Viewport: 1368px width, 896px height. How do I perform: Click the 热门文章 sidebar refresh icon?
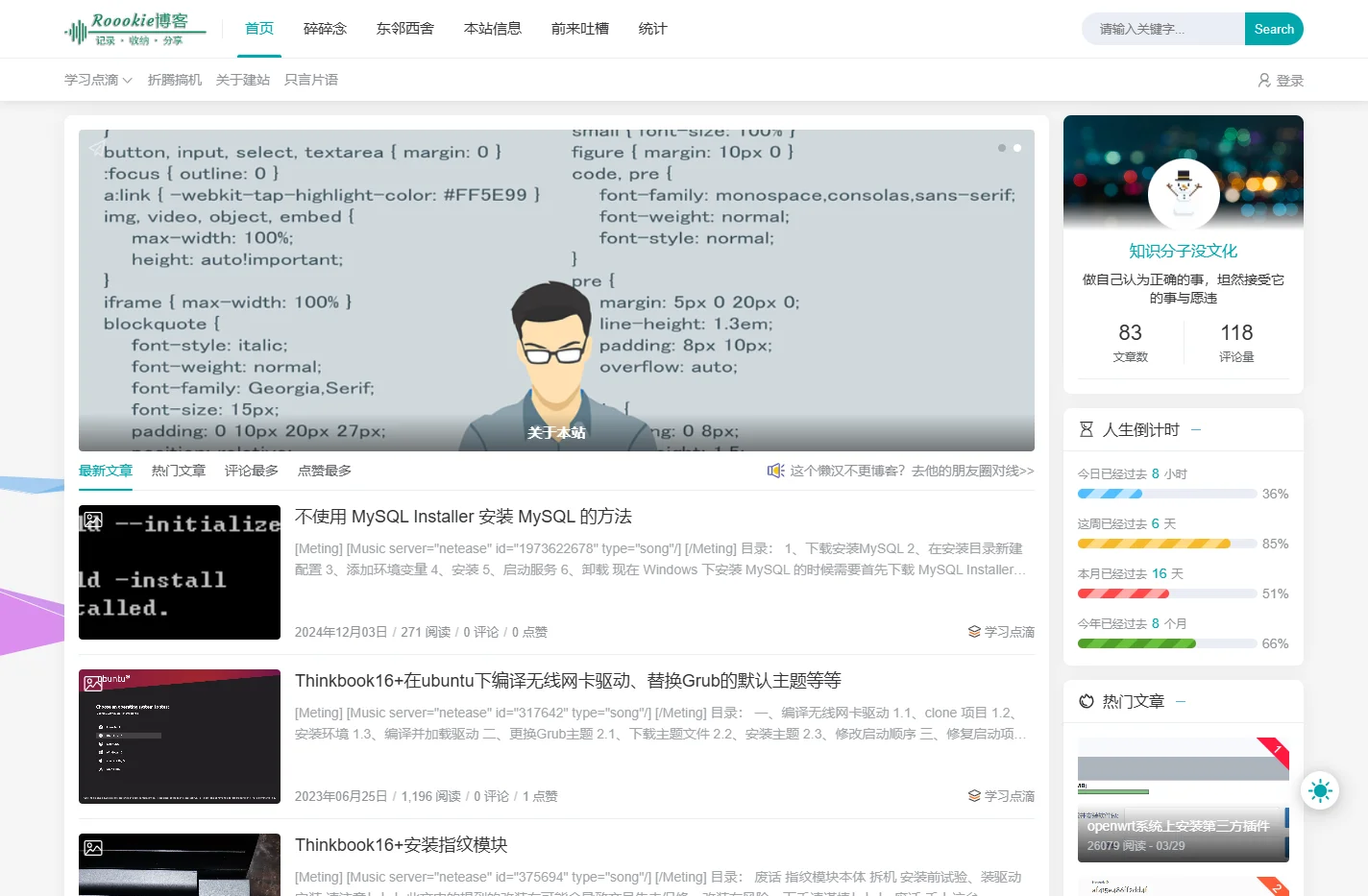click(1087, 701)
